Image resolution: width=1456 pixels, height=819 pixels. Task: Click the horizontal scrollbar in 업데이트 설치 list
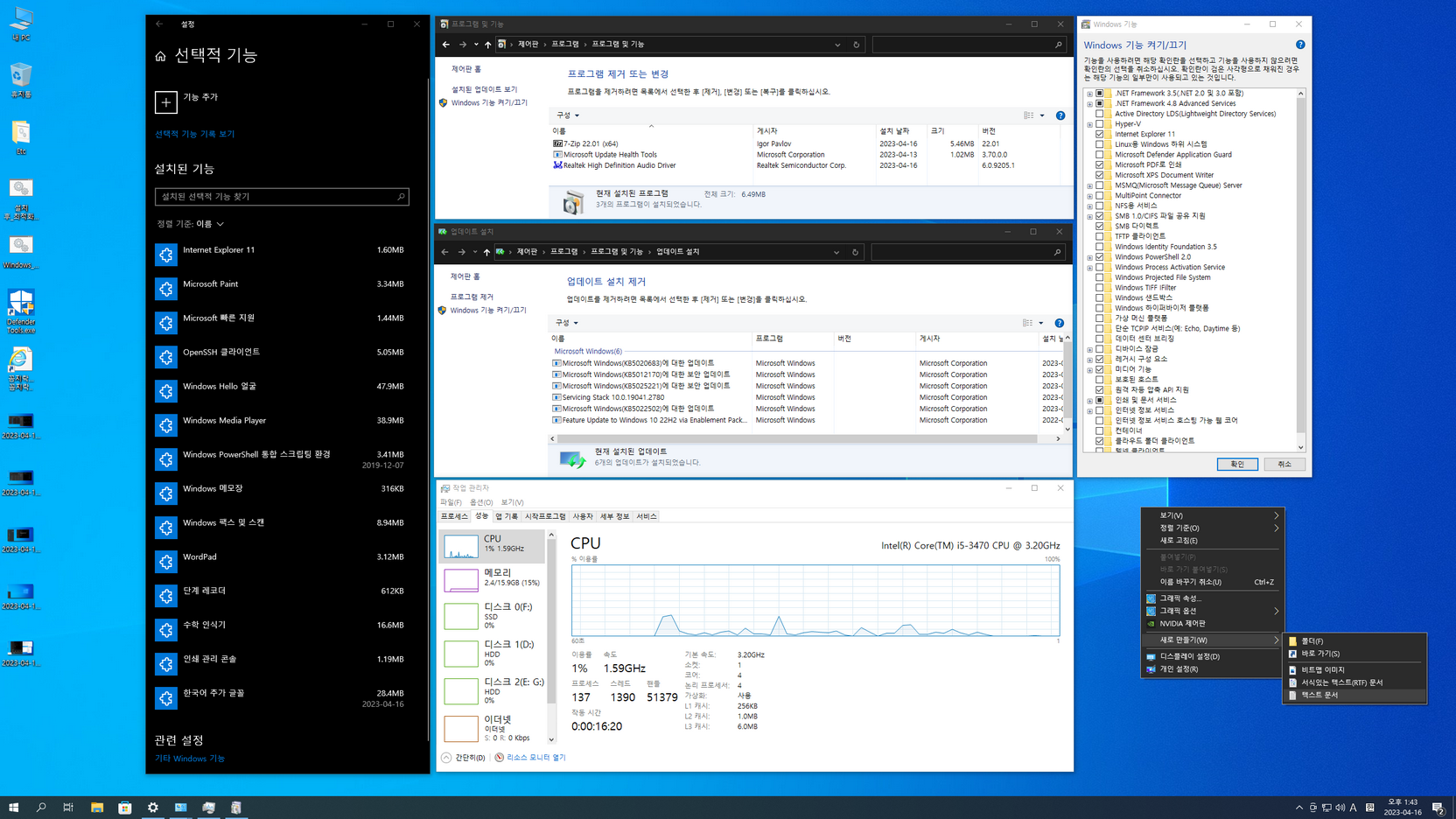tap(797, 438)
